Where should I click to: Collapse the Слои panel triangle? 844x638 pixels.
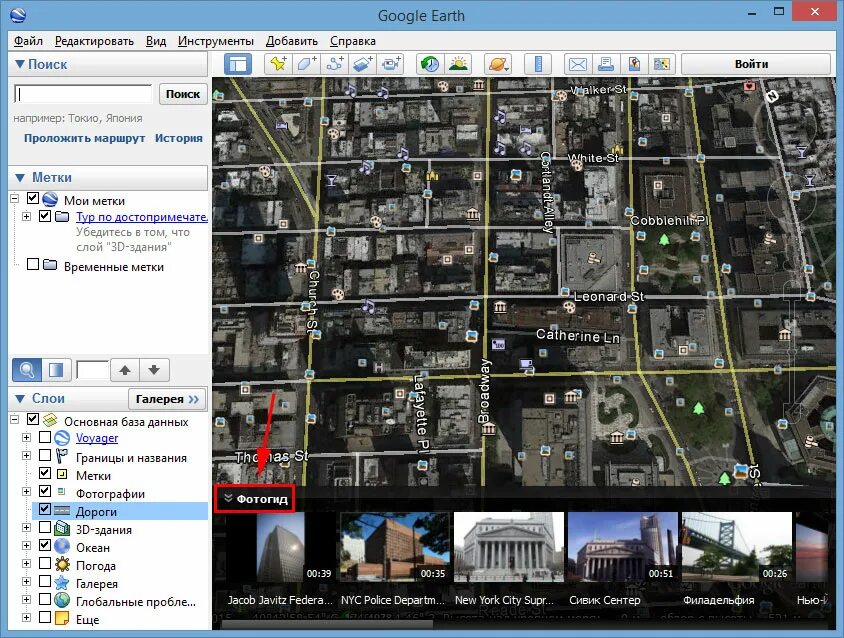point(20,398)
